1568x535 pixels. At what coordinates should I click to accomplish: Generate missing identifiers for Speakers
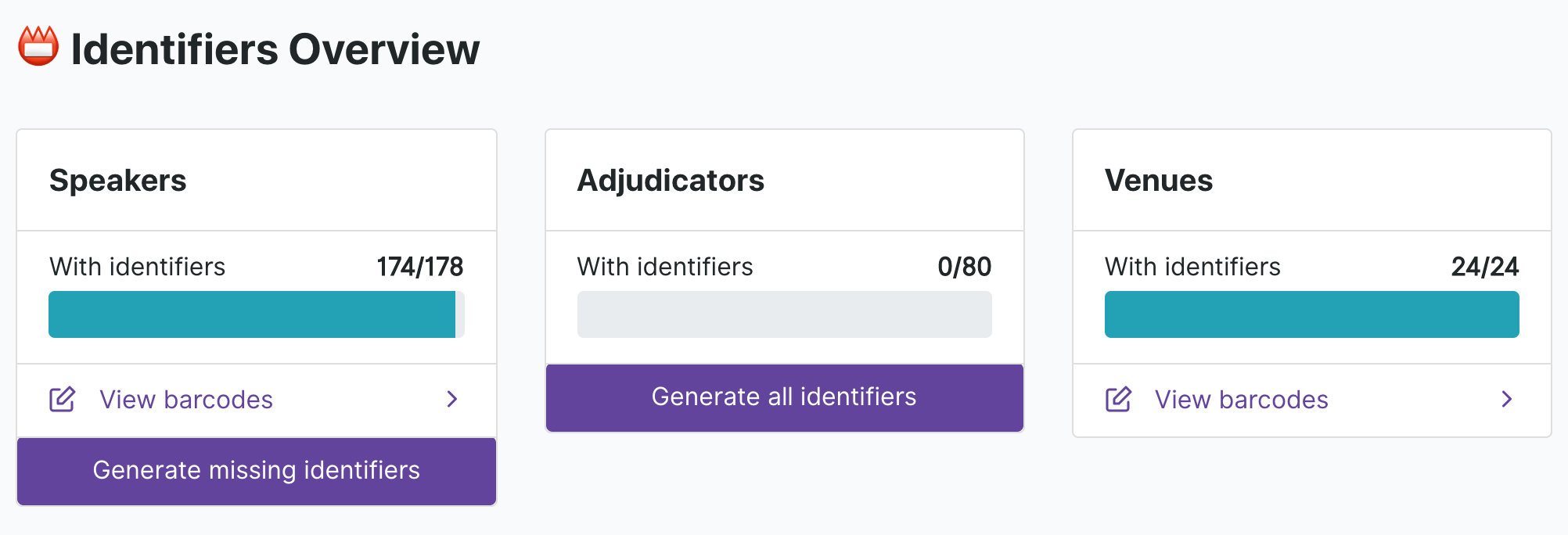tap(257, 471)
